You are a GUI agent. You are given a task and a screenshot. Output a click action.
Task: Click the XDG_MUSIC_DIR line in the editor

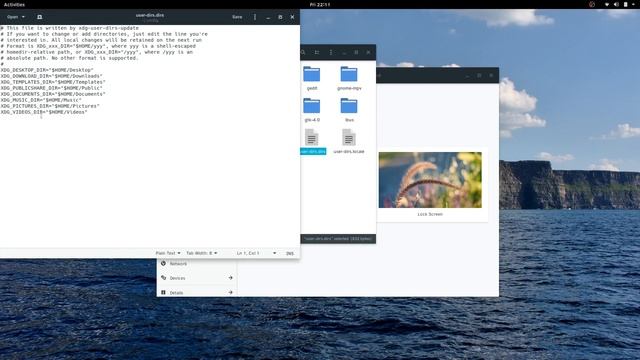[41, 100]
